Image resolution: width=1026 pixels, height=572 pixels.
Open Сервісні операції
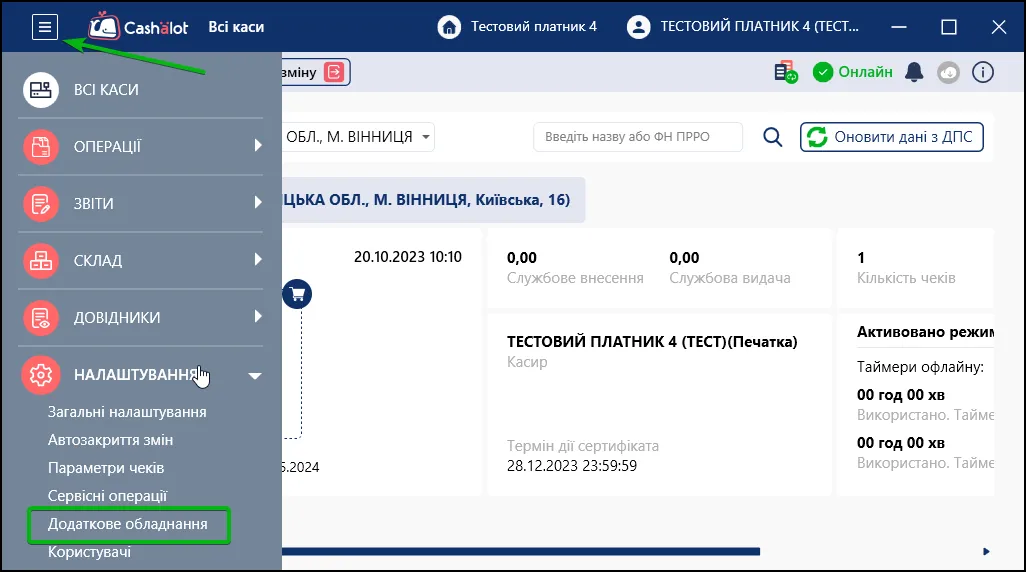[x=107, y=496]
